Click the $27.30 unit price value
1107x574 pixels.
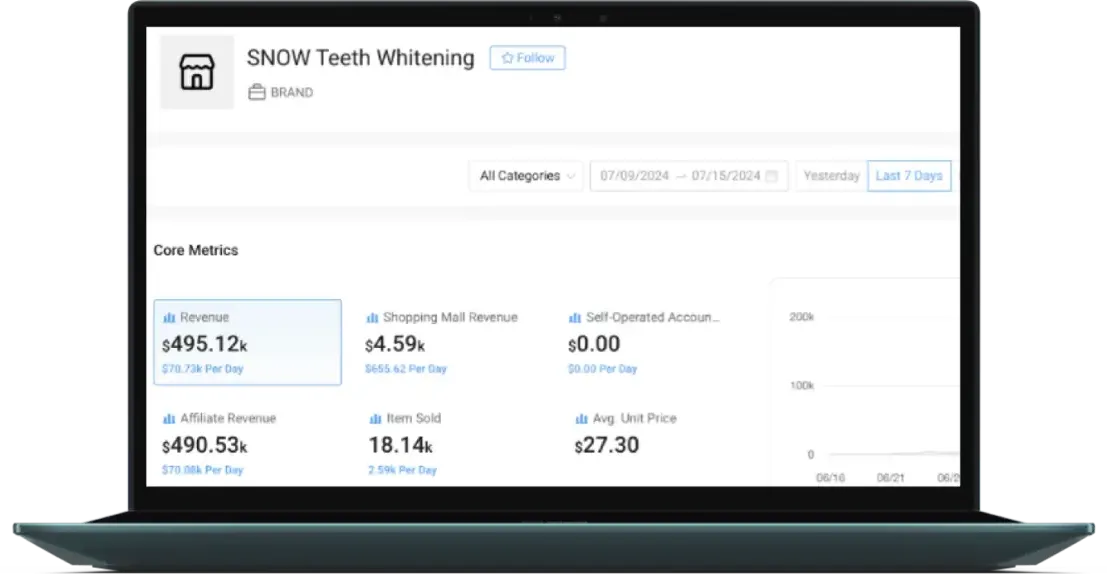pyautogui.click(x=606, y=446)
